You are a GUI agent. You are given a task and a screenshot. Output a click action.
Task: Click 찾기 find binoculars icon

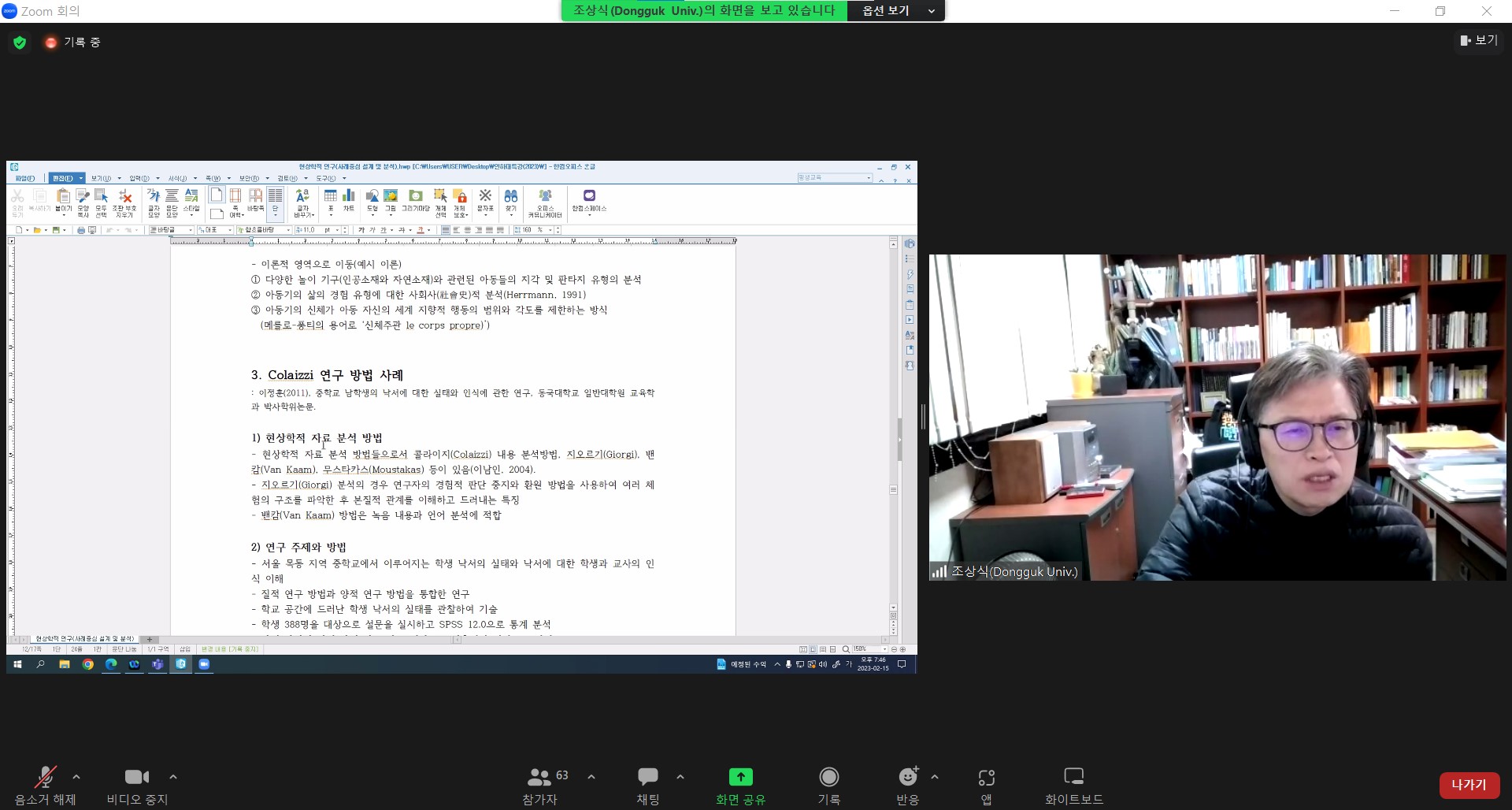(511, 200)
